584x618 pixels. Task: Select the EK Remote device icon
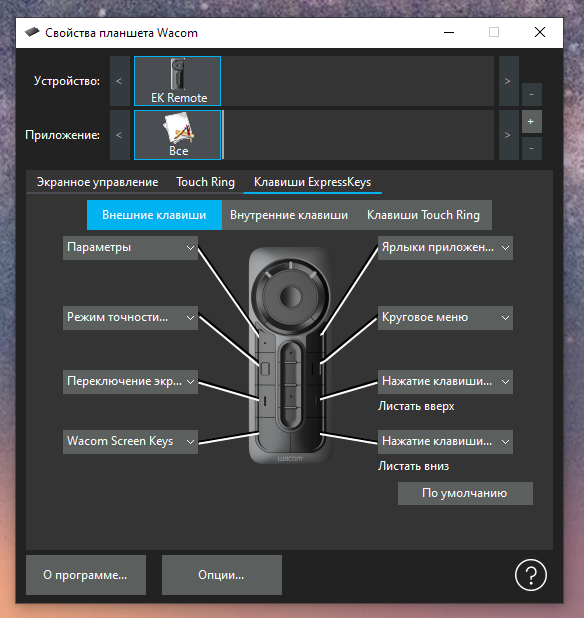point(177,81)
